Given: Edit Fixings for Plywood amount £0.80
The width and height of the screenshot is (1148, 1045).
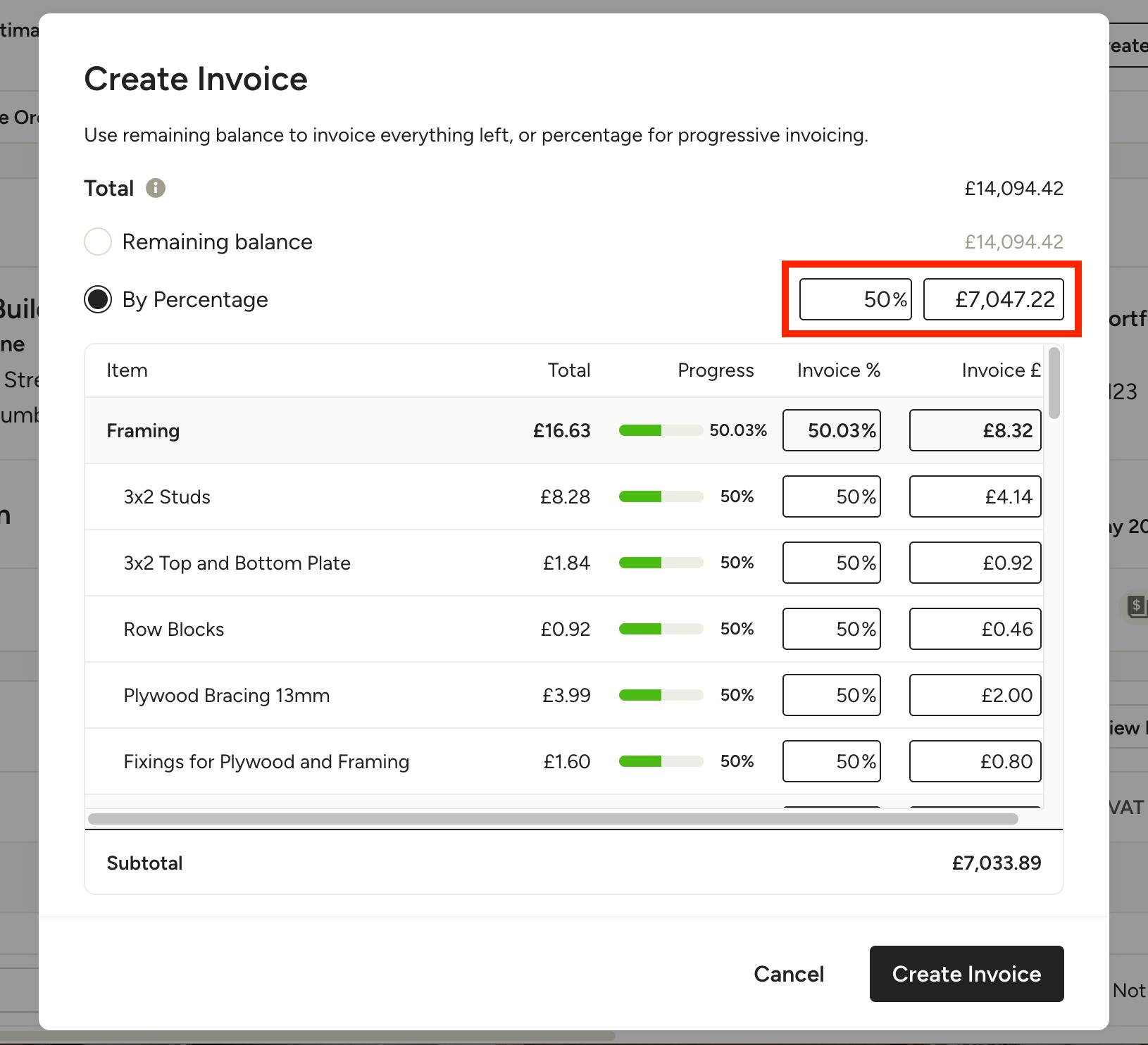Looking at the screenshot, I should tap(975, 761).
